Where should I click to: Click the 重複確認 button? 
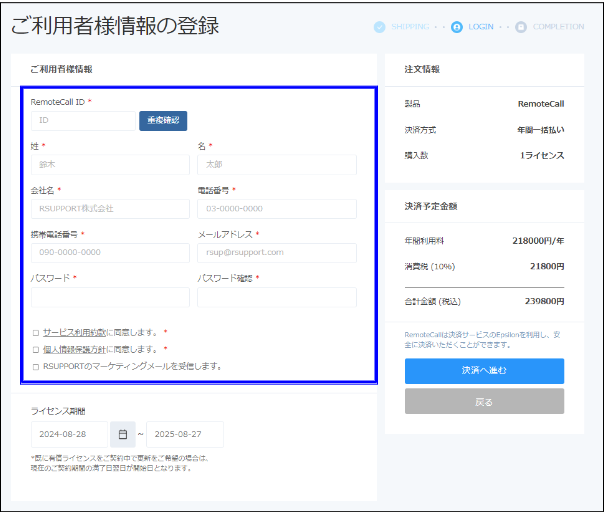(x=163, y=121)
